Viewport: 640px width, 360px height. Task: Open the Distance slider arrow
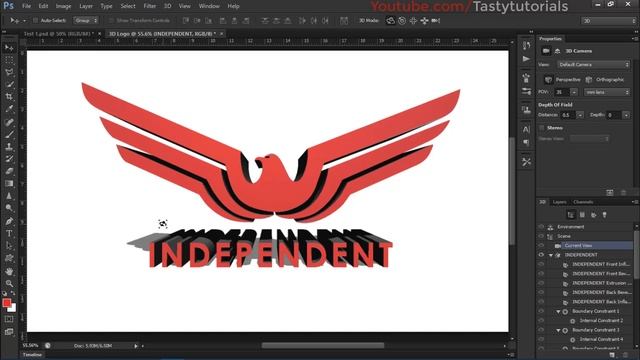click(580, 115)
